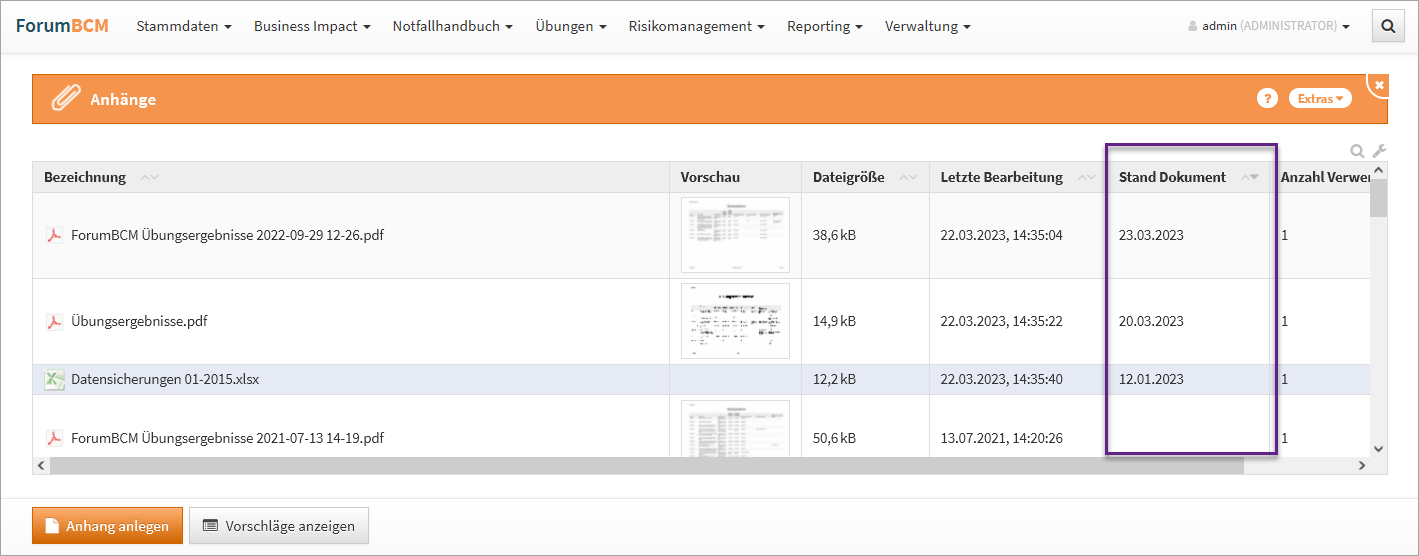
Task: Click file size 38,6 kB
Action: tap(834, 236)
